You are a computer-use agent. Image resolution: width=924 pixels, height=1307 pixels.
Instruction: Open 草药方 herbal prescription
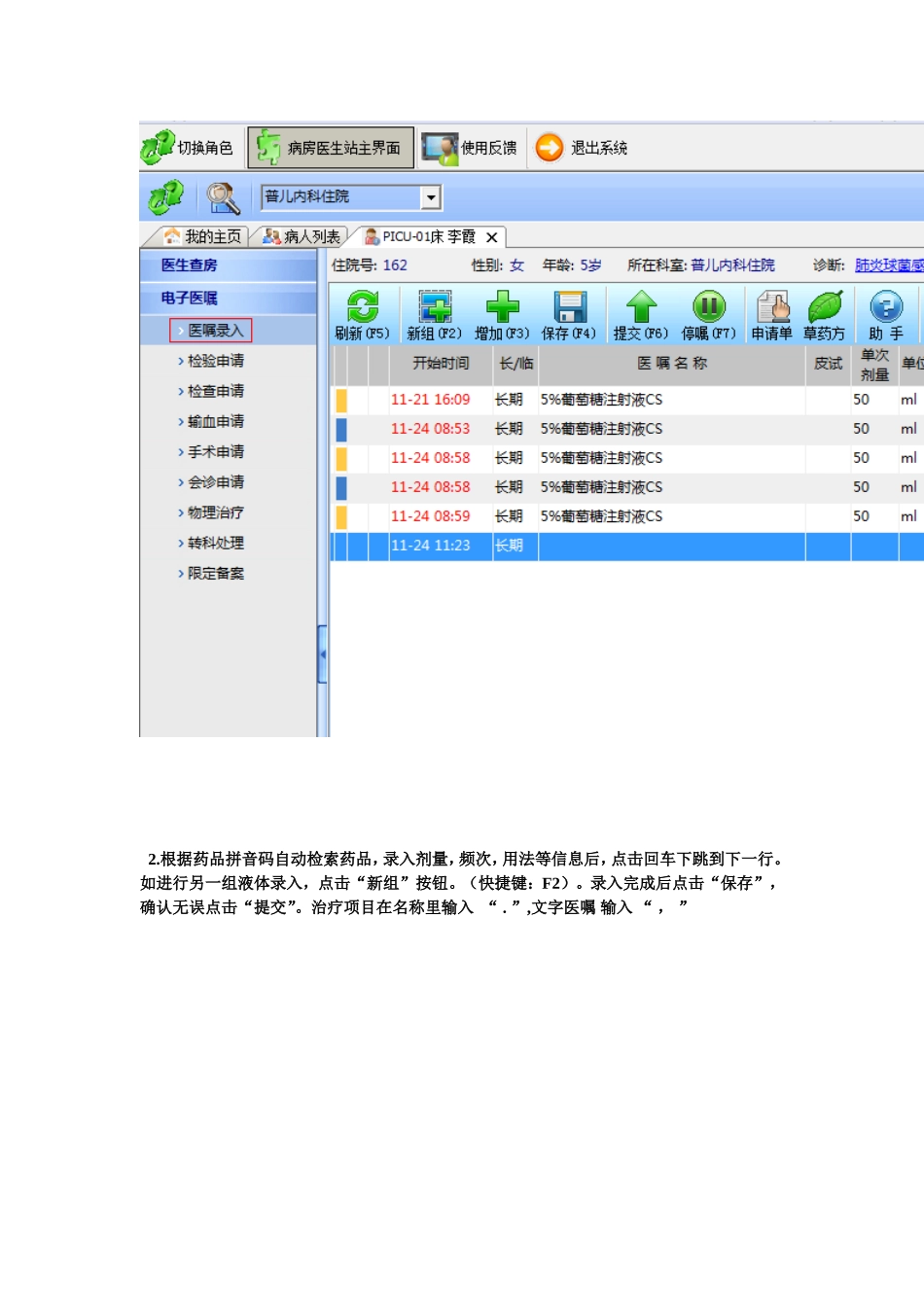[x=825, y=315]
